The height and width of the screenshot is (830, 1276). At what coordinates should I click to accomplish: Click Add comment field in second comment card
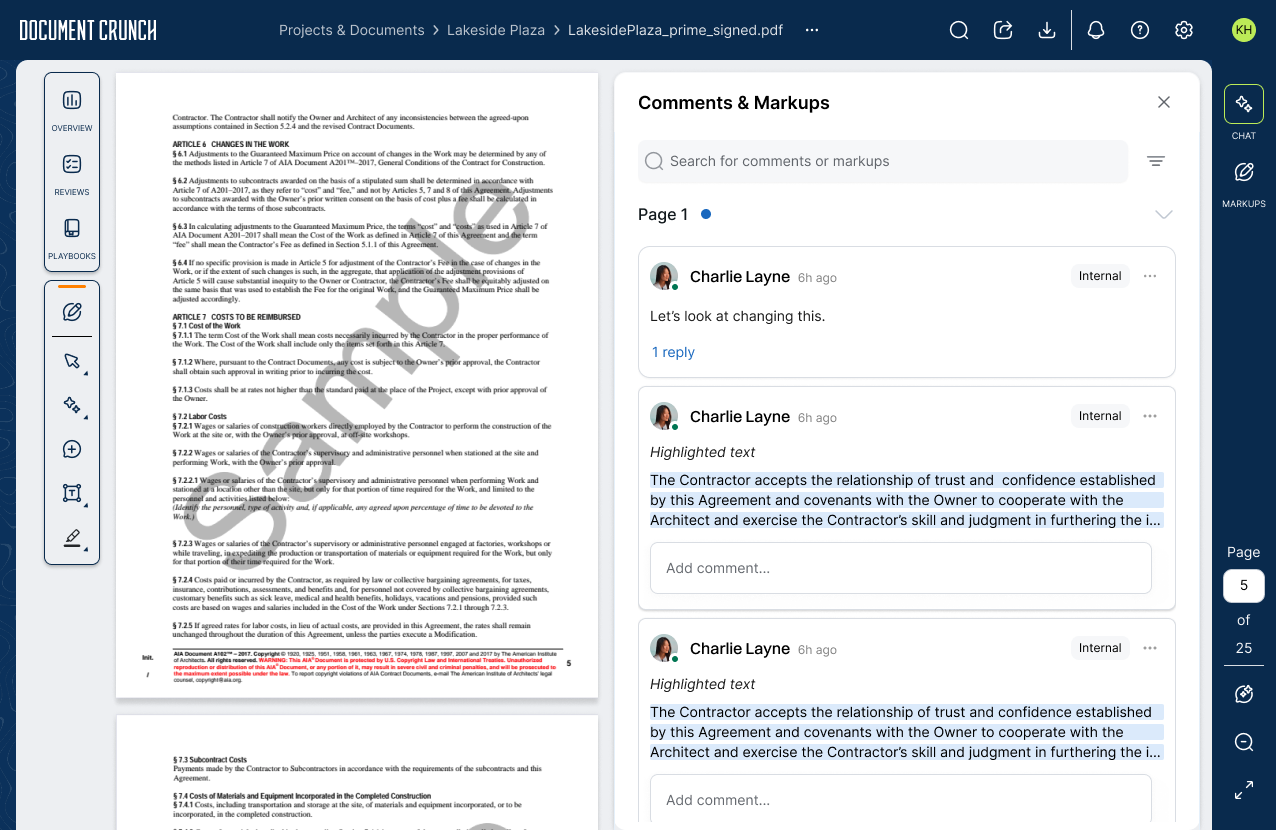pyautogui.click(x=901, y=568)
